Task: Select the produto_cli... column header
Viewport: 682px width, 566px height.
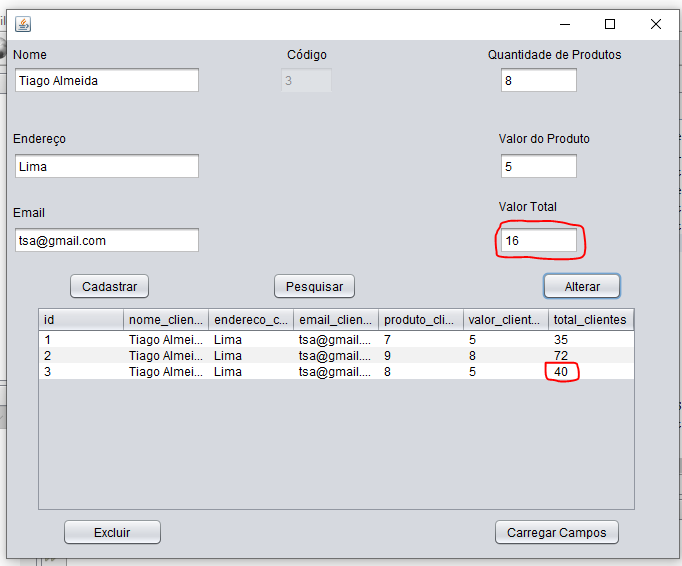Action: 421,320
